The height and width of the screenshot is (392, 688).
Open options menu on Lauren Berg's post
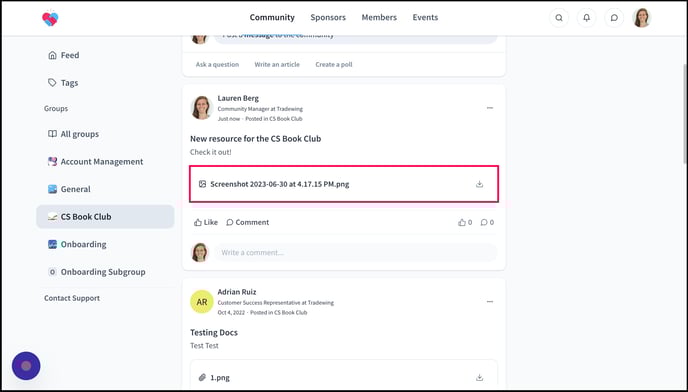point(490,108)
